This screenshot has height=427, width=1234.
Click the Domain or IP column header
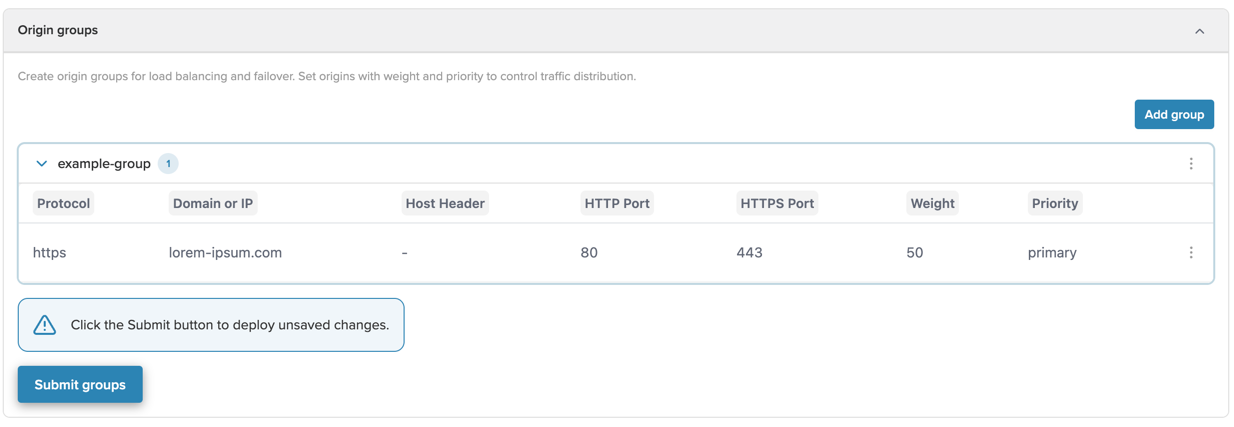click(213, 203)
